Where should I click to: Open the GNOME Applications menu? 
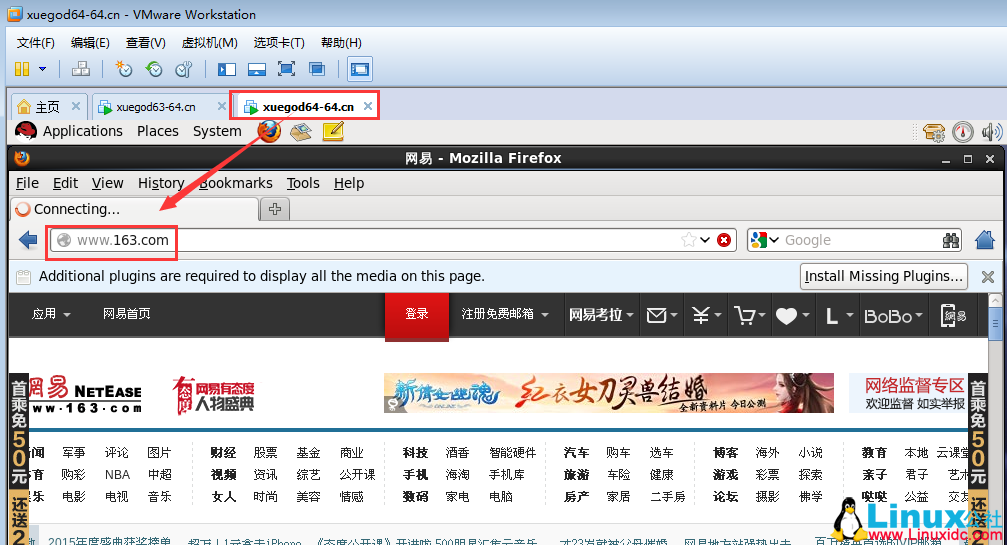(82, 131)
